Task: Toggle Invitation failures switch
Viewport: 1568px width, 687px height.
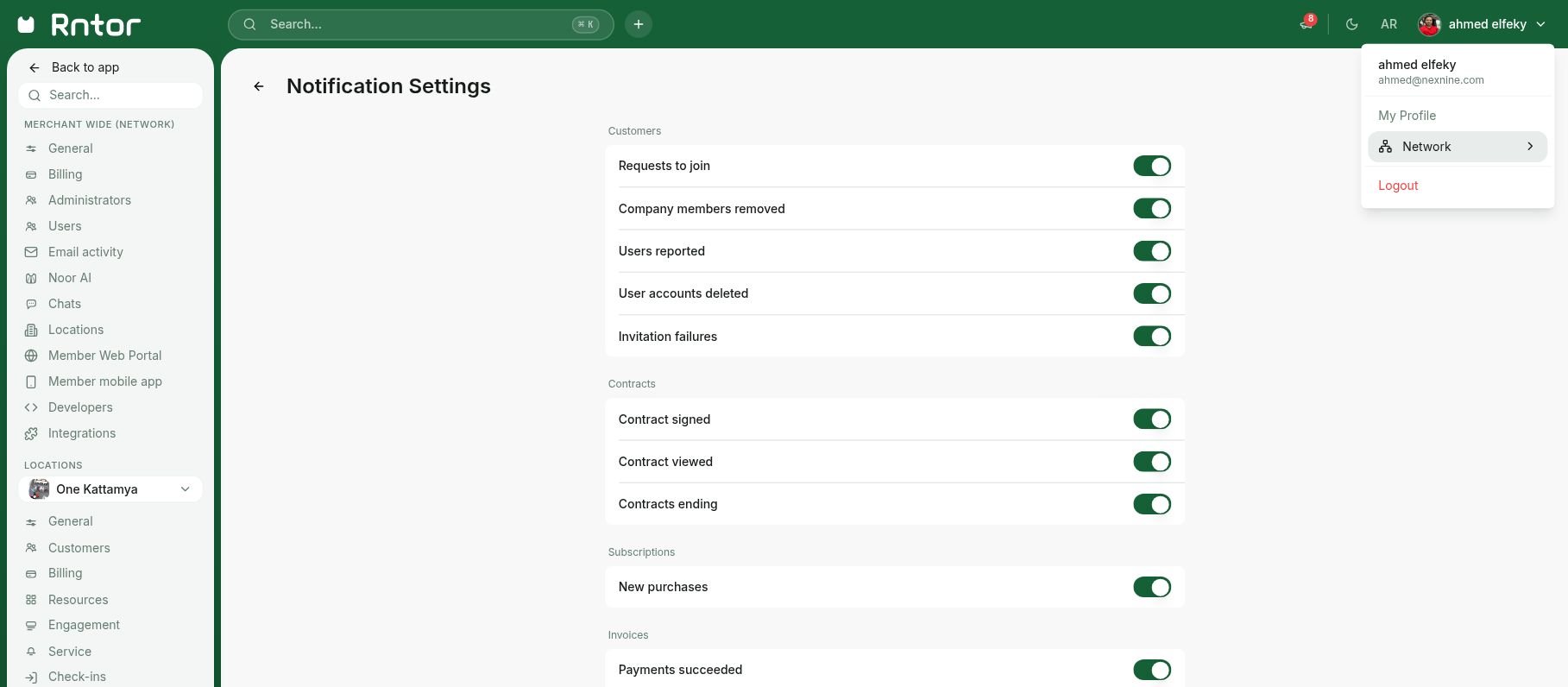Action: [1152, 337]
